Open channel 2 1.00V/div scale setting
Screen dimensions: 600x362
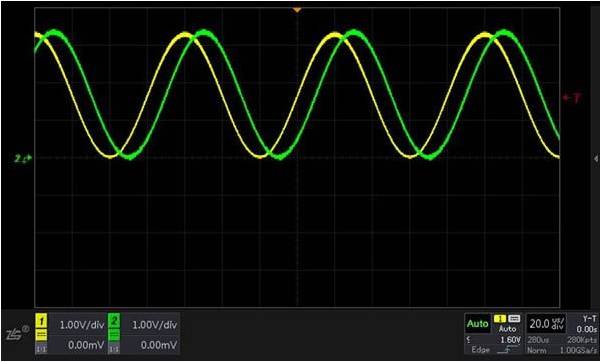[155, 325]
